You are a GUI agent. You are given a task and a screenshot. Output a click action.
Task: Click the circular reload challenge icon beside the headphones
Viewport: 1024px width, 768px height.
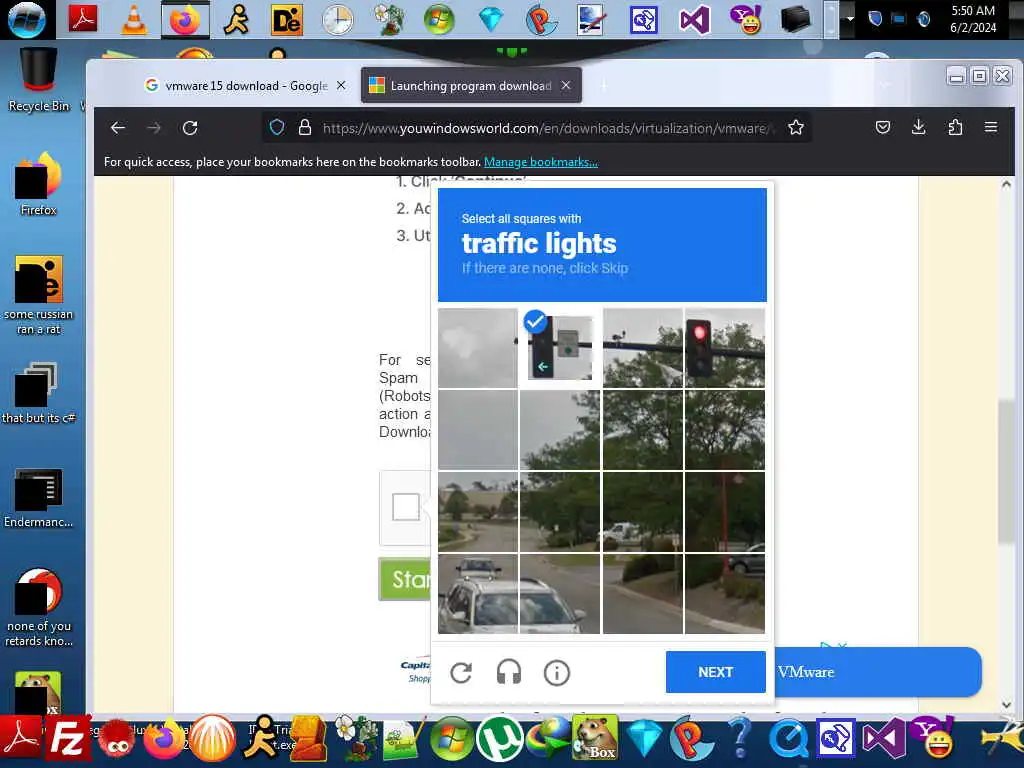tap(461, 673)
